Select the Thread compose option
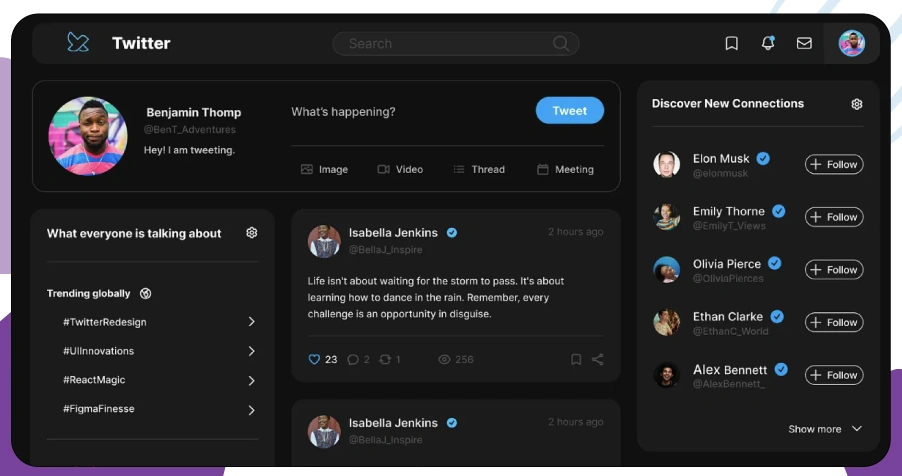This screenshot has width=902, height=476. click(479, 170)
